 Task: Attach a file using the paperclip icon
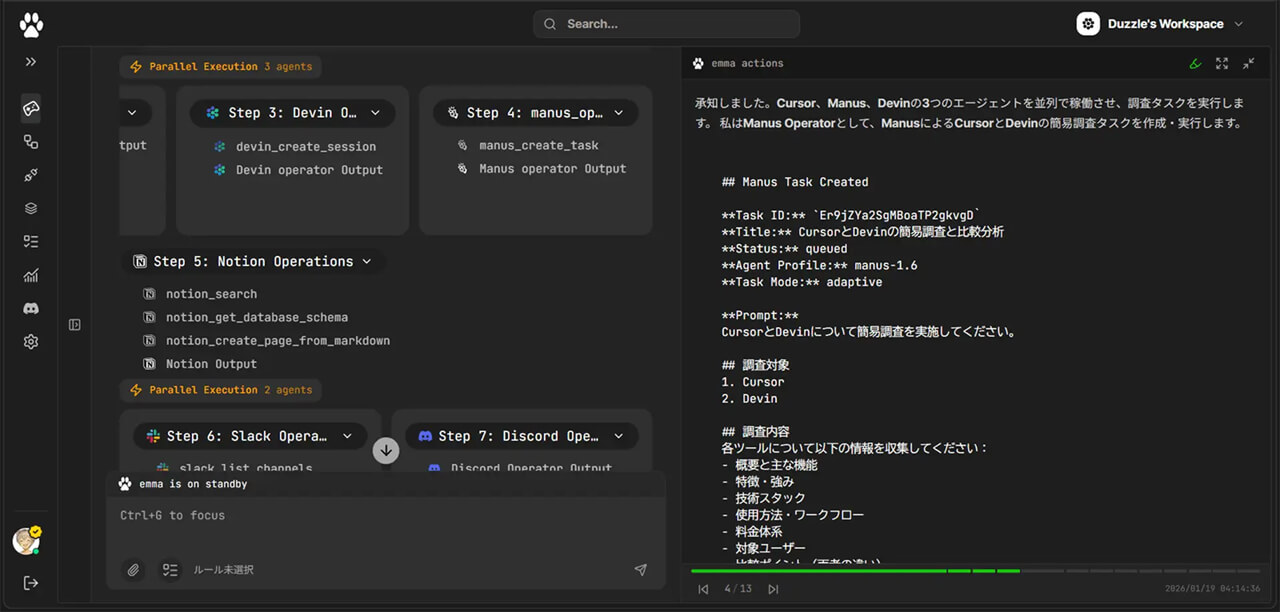point(133,570)
